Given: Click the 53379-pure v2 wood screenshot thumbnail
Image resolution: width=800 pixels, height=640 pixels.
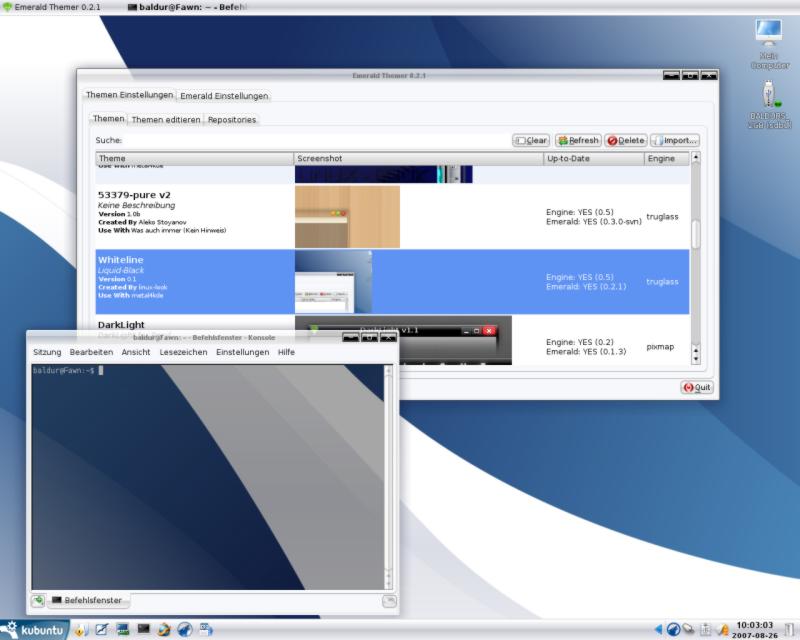Looking at the screenshot, I should pos(347,217).
